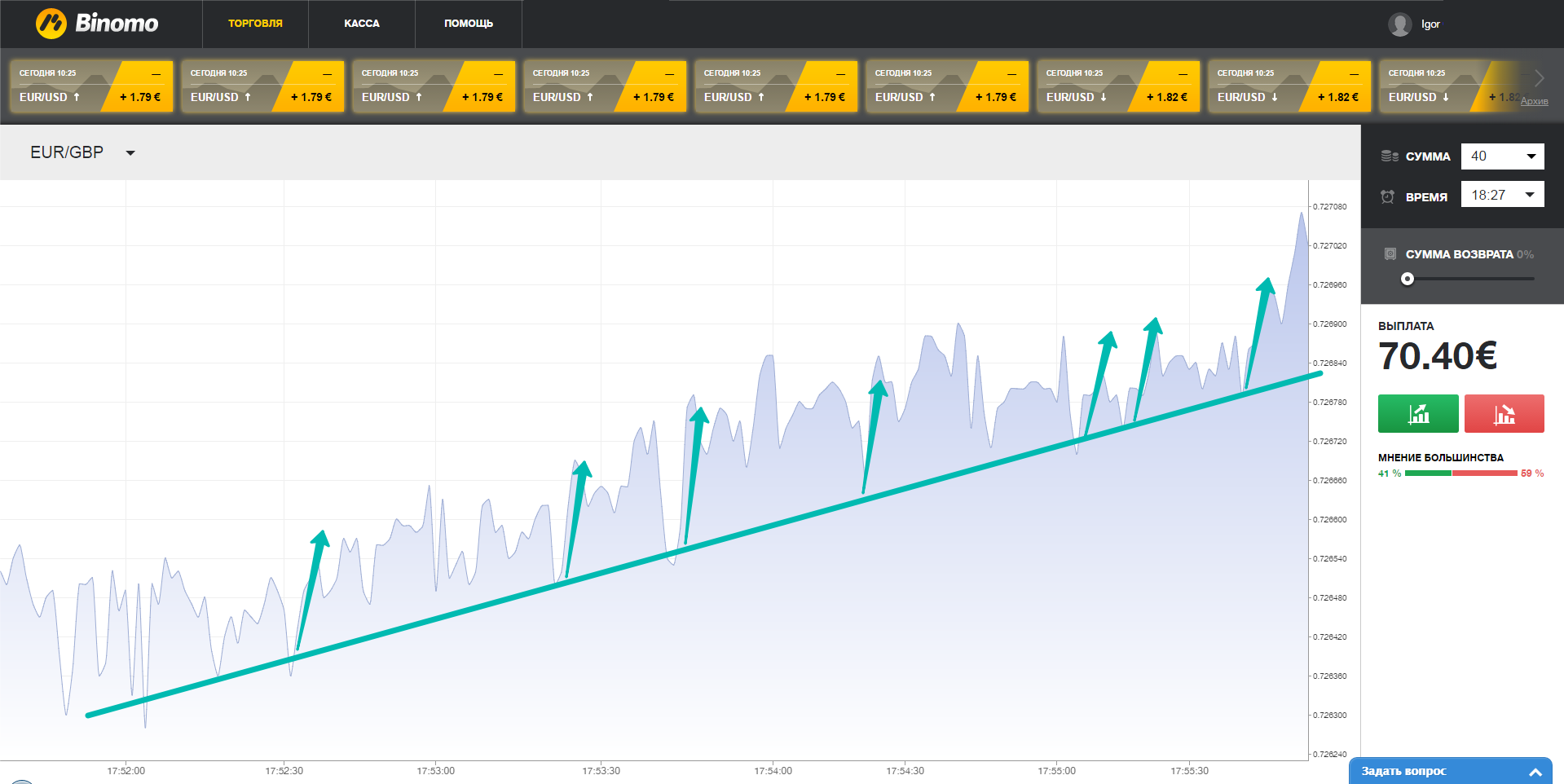
Task: Click the alarm clock icon beside ВРЕМЯ
Action: point(1387,196)
